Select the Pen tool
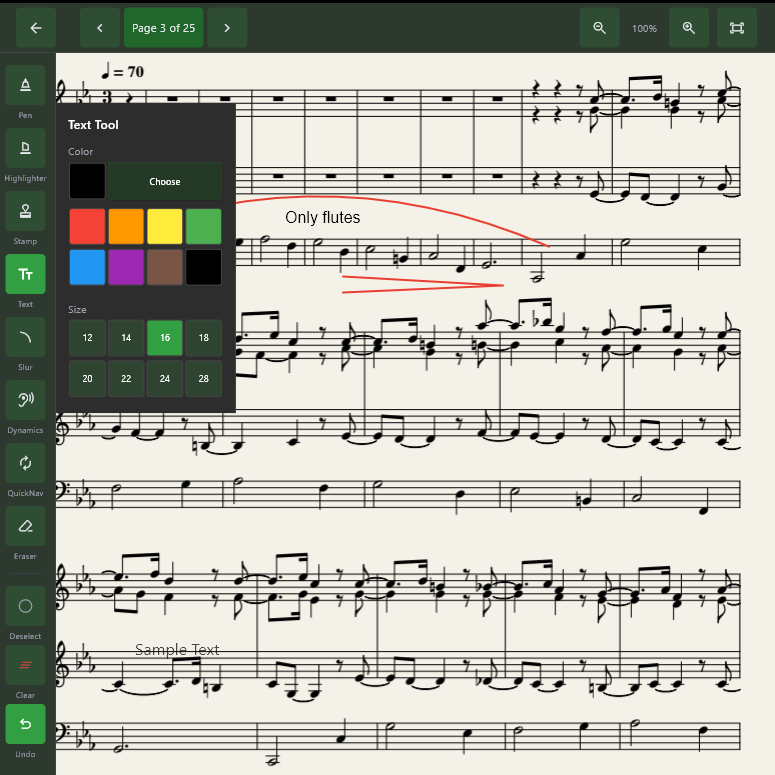 [26, 85]
